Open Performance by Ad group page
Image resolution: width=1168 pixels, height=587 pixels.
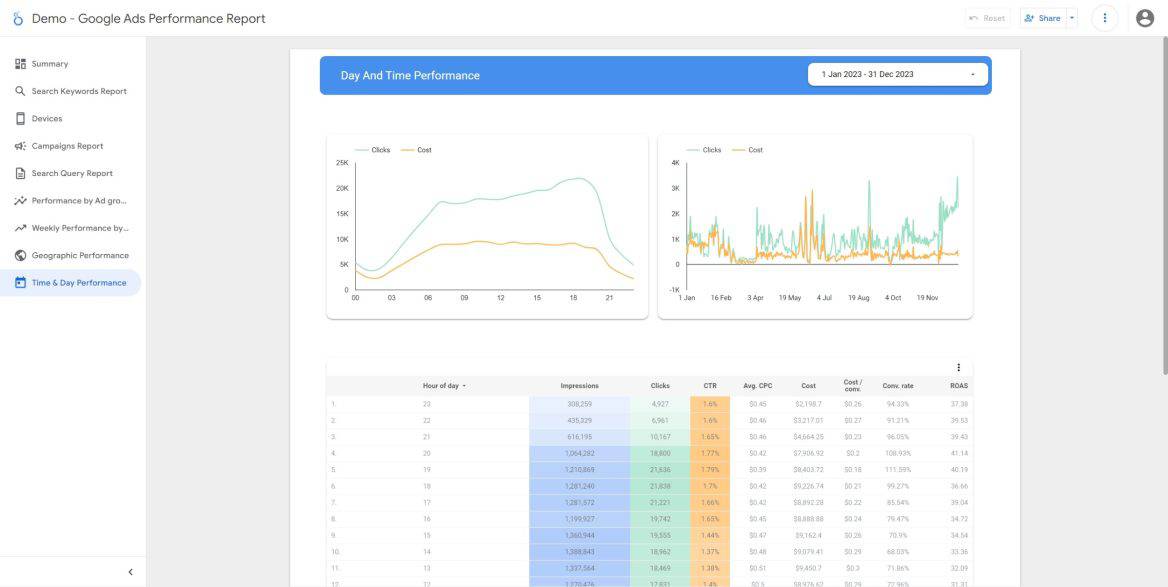click(78, 201)
